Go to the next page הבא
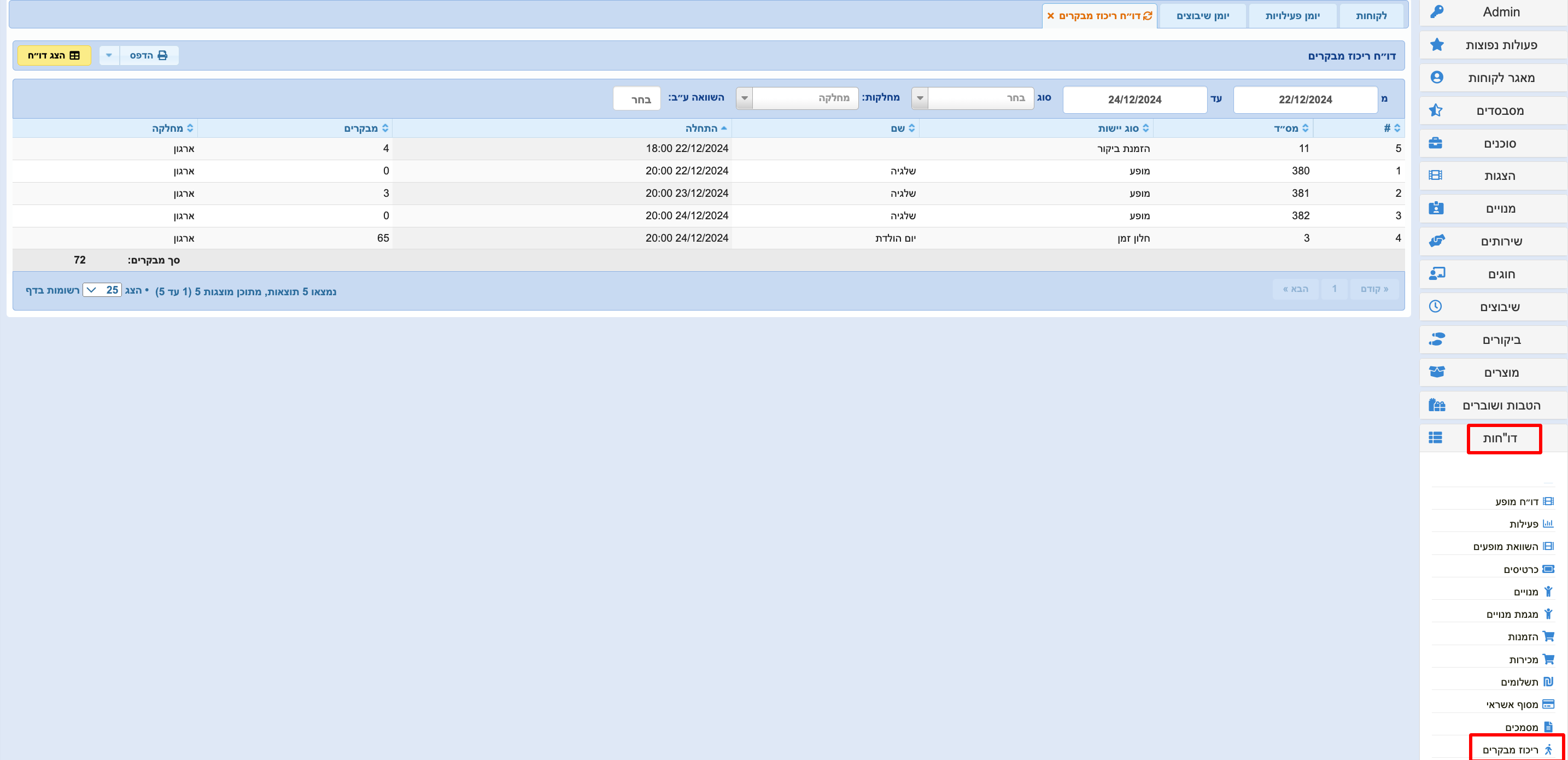The image size is (1568, 760). pos(1295,289)
